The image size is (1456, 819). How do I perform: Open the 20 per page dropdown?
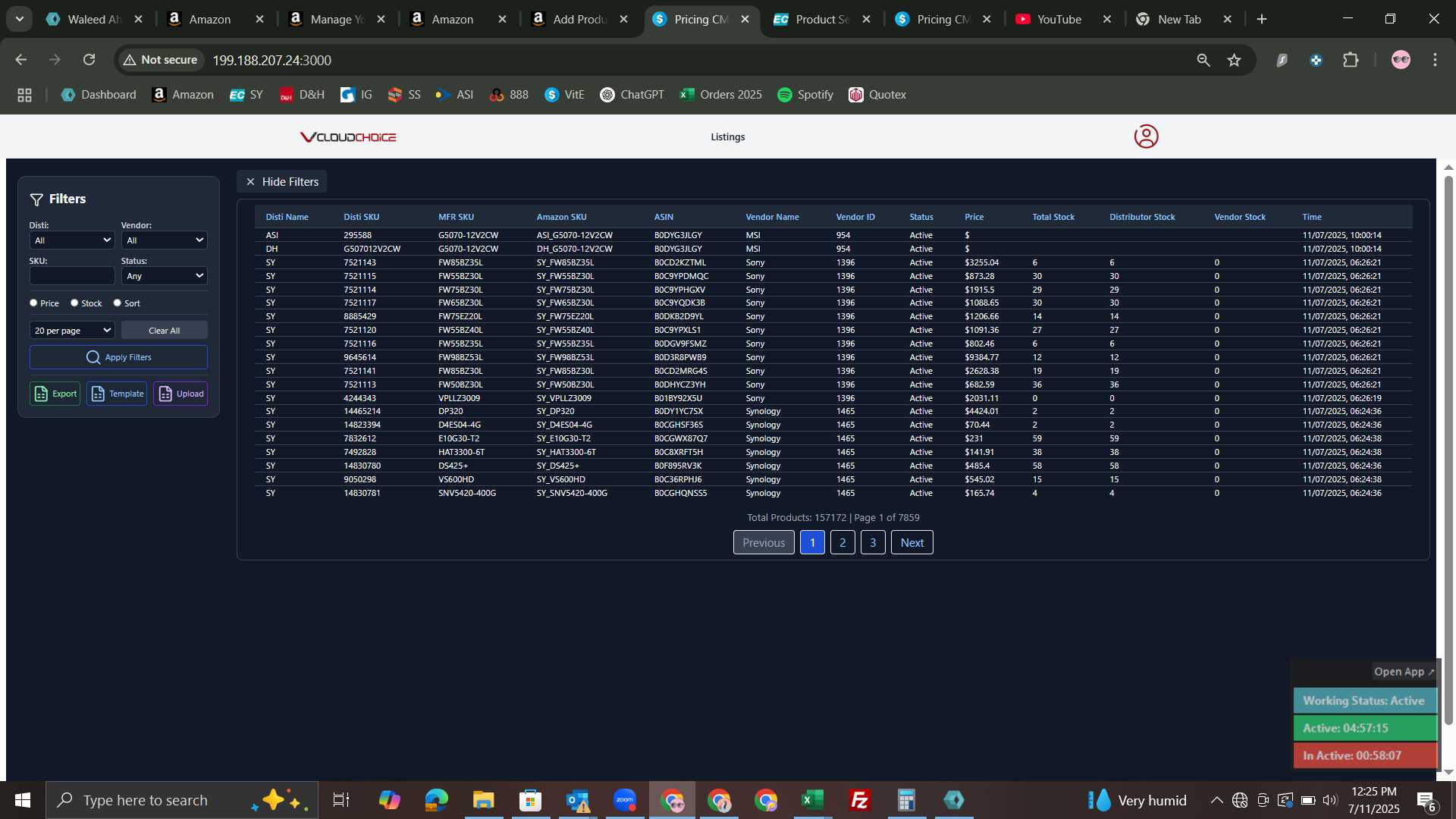[x=72, y=331]
